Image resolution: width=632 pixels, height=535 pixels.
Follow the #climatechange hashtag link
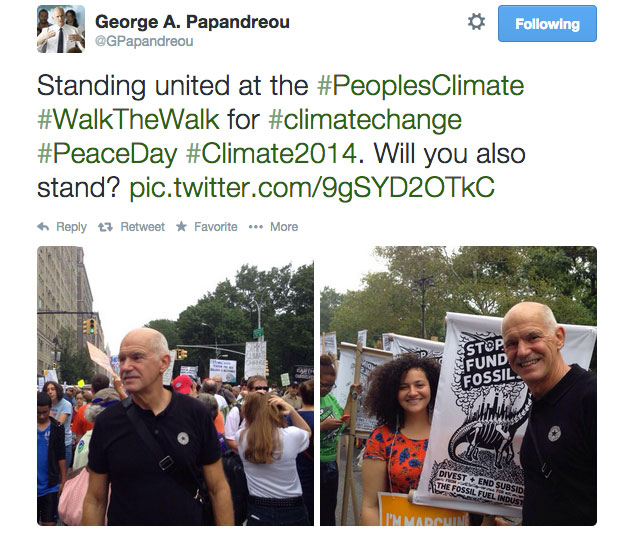pos(365,120)
